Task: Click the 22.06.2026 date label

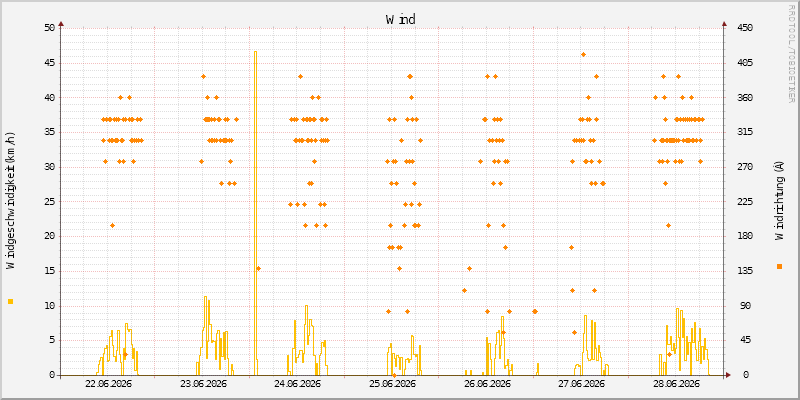Action: coord(108,384)
